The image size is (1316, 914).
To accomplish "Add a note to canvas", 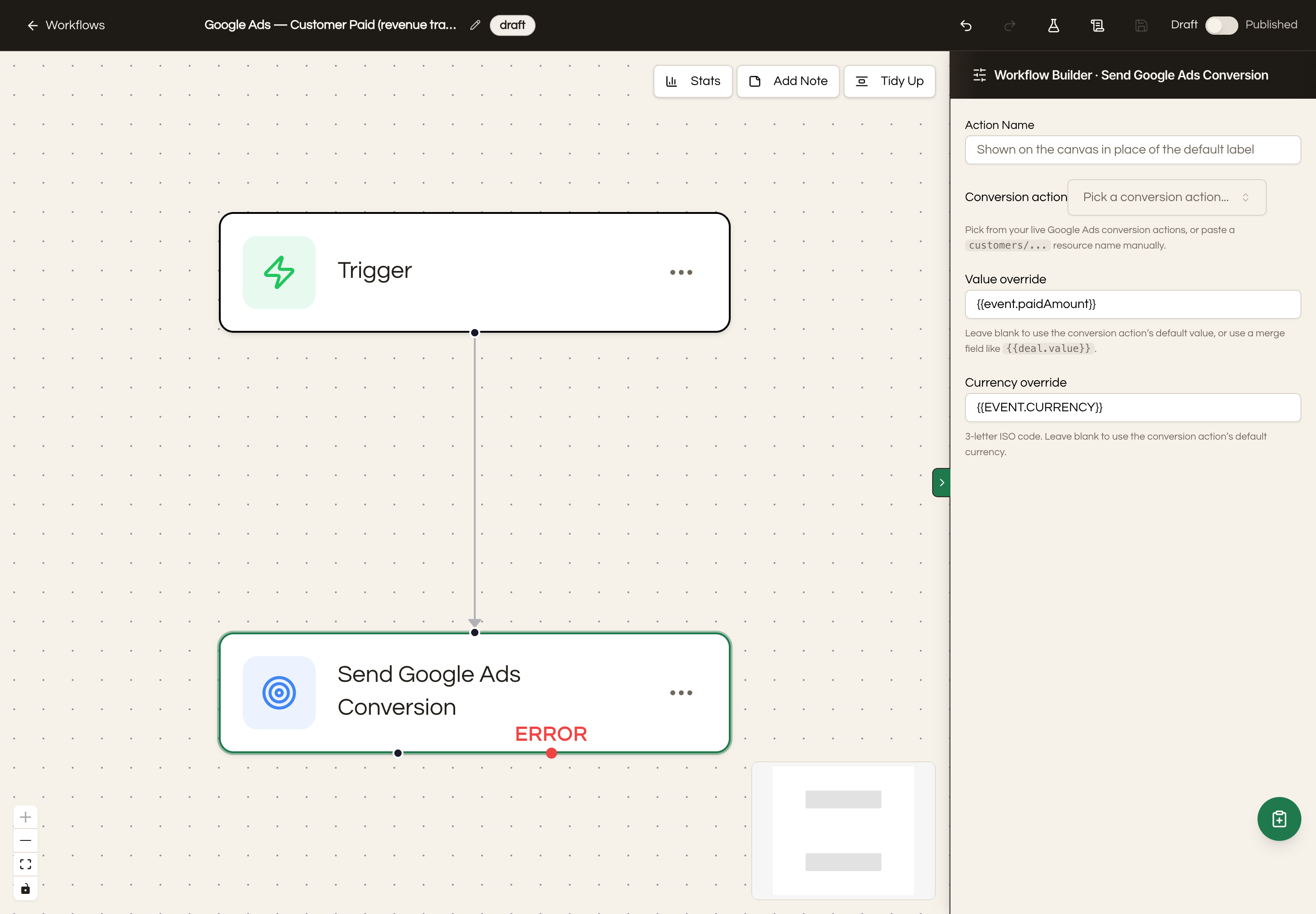I will click(788, 81).
